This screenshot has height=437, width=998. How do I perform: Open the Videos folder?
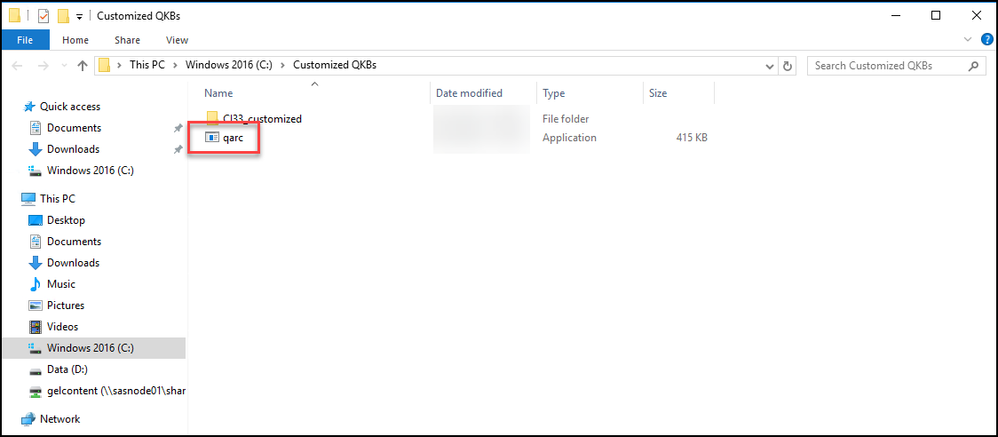click(x=62, y=326)
